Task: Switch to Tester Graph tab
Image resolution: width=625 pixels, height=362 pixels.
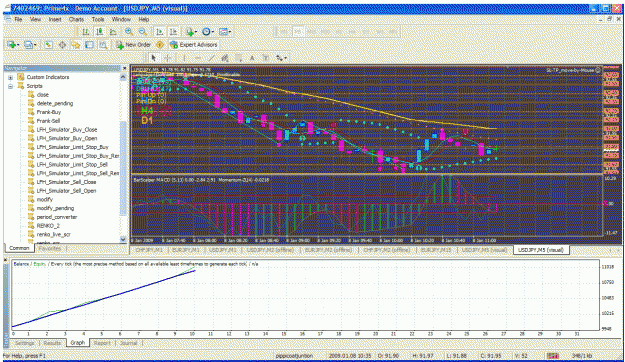Action: [78, 343]
